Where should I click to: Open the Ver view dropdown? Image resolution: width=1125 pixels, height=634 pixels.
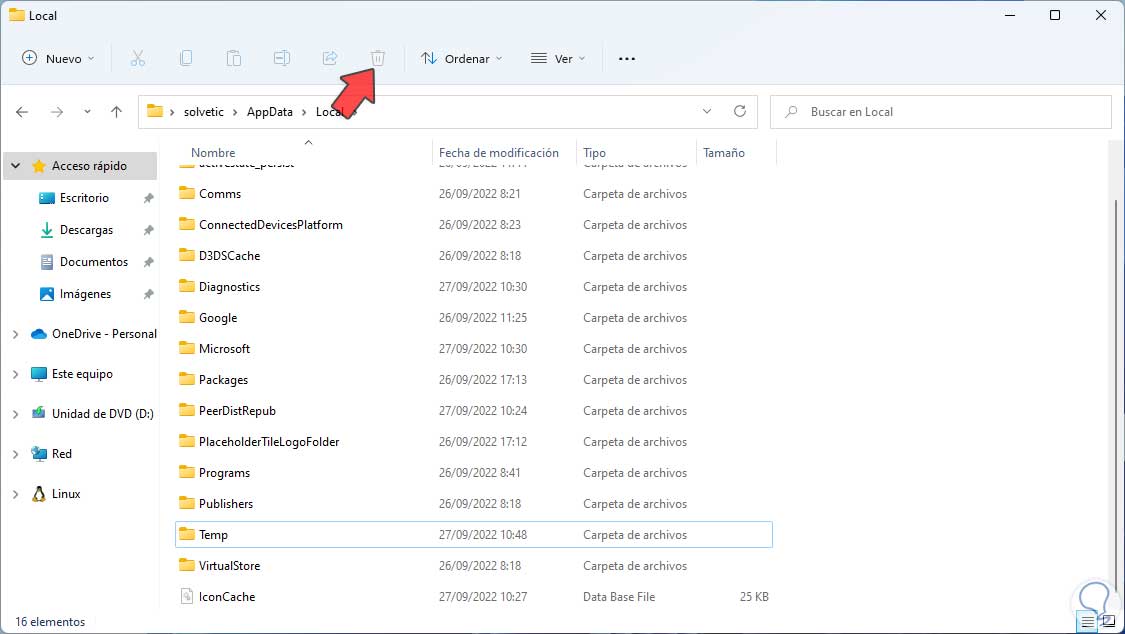558,59
